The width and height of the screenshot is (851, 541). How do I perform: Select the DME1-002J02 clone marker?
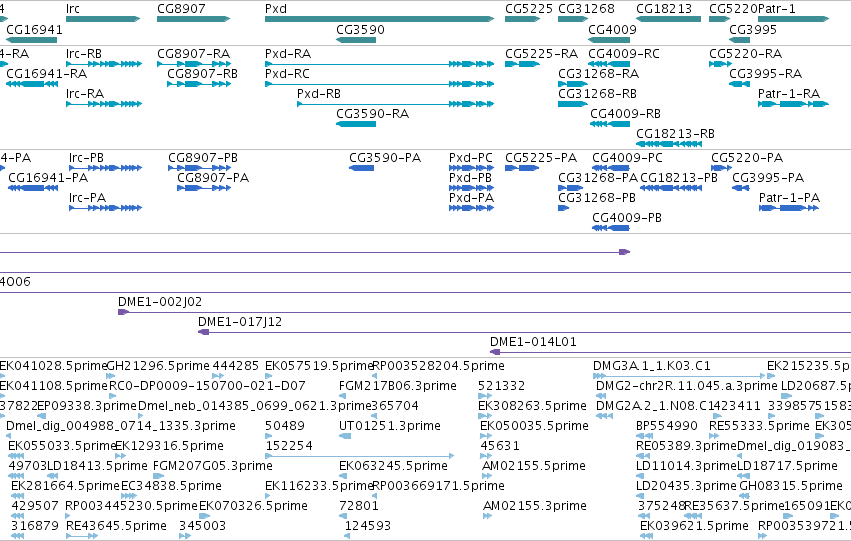tap(124, 312)
